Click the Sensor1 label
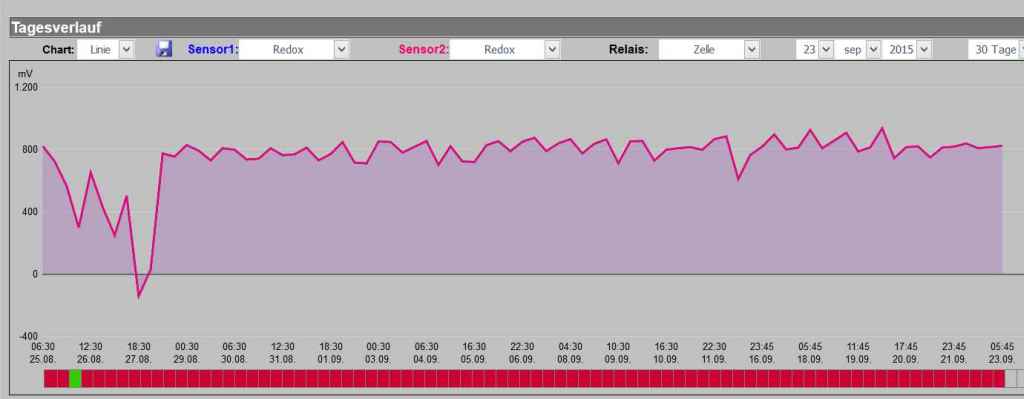This screenshot has height=399, width=1024. 213,50
